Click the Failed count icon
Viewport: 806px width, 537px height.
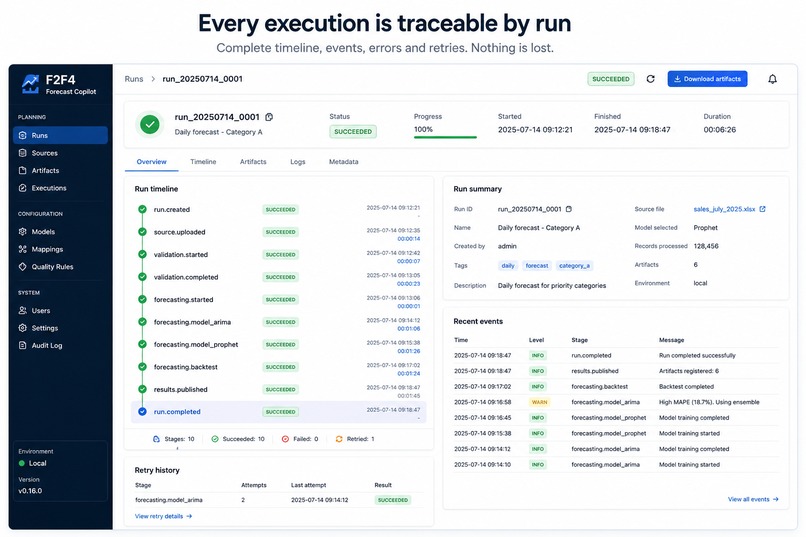tap(285, 439)
